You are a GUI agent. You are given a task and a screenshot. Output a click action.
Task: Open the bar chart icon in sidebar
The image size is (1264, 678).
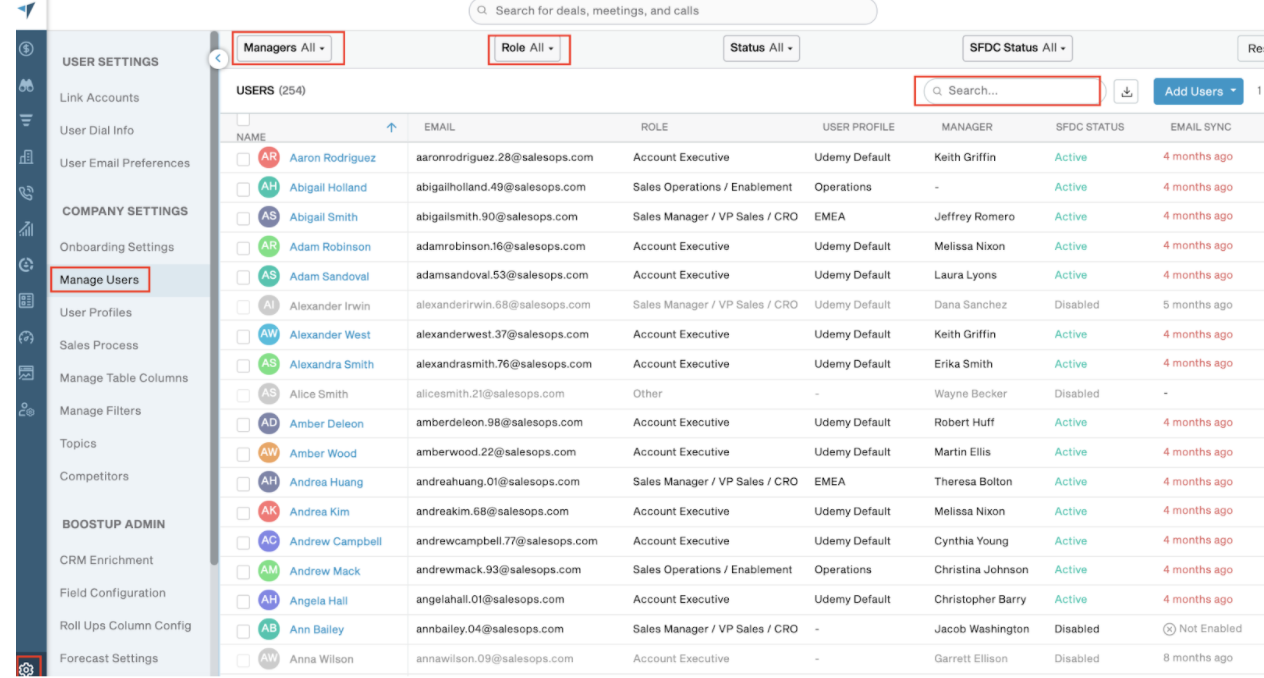26,229
